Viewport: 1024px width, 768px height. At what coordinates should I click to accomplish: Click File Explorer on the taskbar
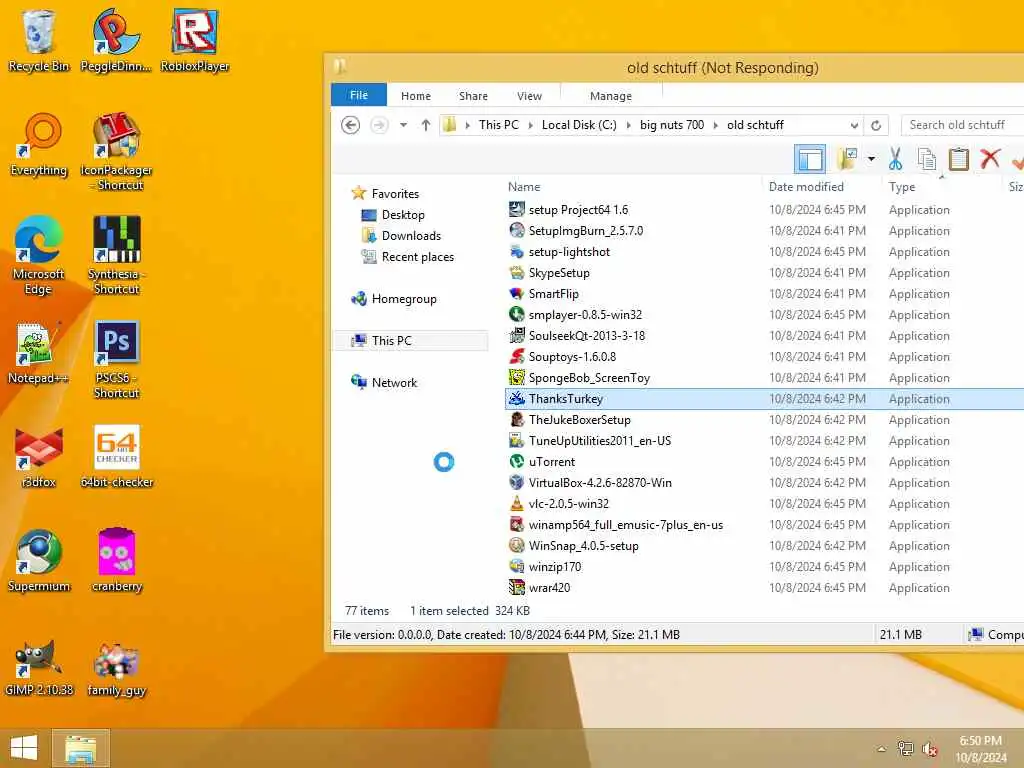pyautogui.click(x=80, y=748)
